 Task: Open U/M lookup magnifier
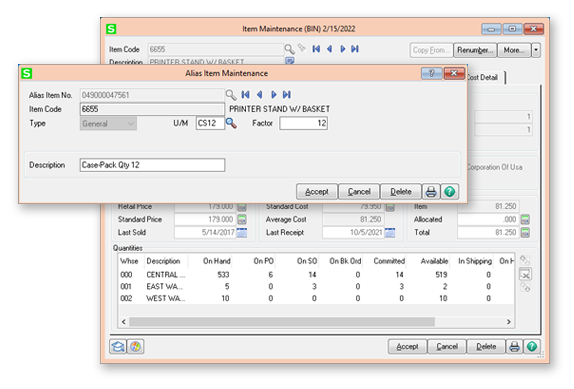tap(231, 123)
